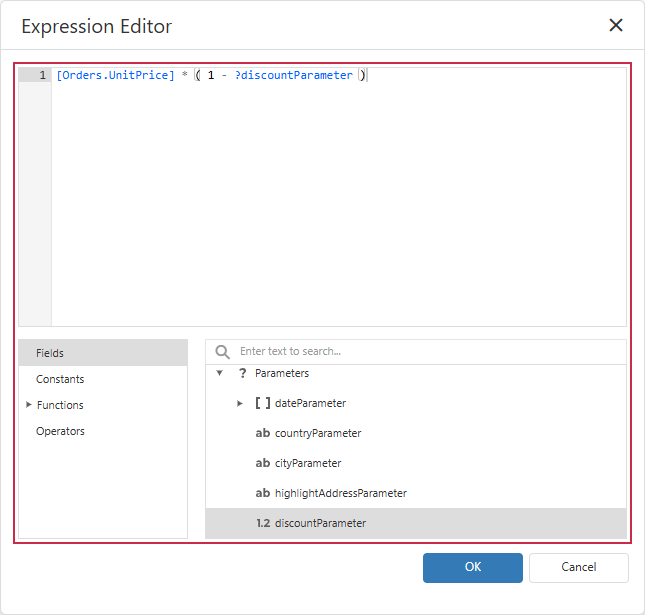This screenshot has width=645, height=615.
Task: Collapse the Parameters tree node
Action: tap(220, 373)
